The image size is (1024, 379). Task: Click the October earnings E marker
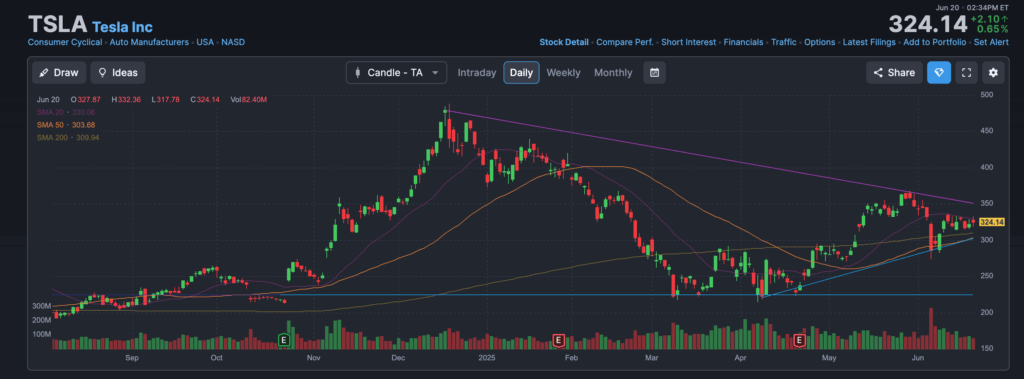pos(283,340)
